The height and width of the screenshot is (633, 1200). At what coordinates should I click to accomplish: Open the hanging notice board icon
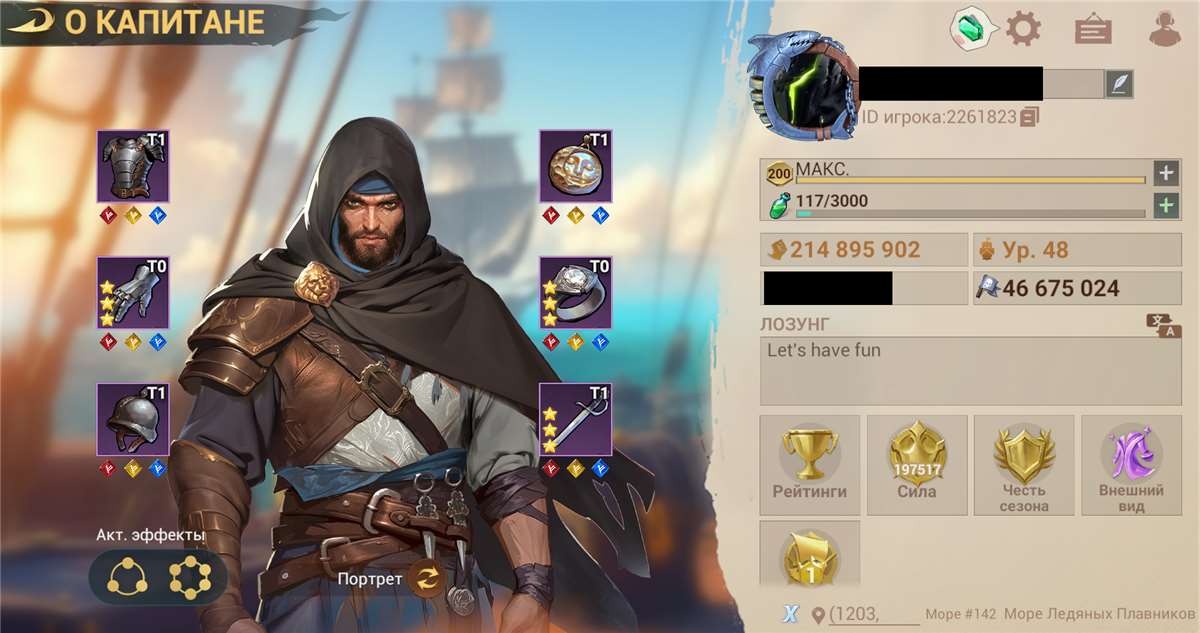(1093, 30)
